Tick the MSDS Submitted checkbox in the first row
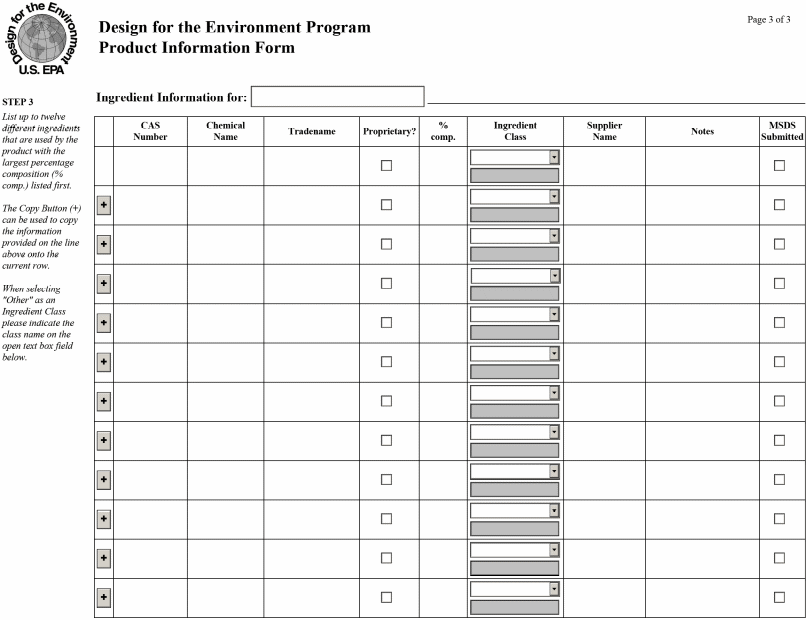 pyautogui.click(x=779, y=166)
